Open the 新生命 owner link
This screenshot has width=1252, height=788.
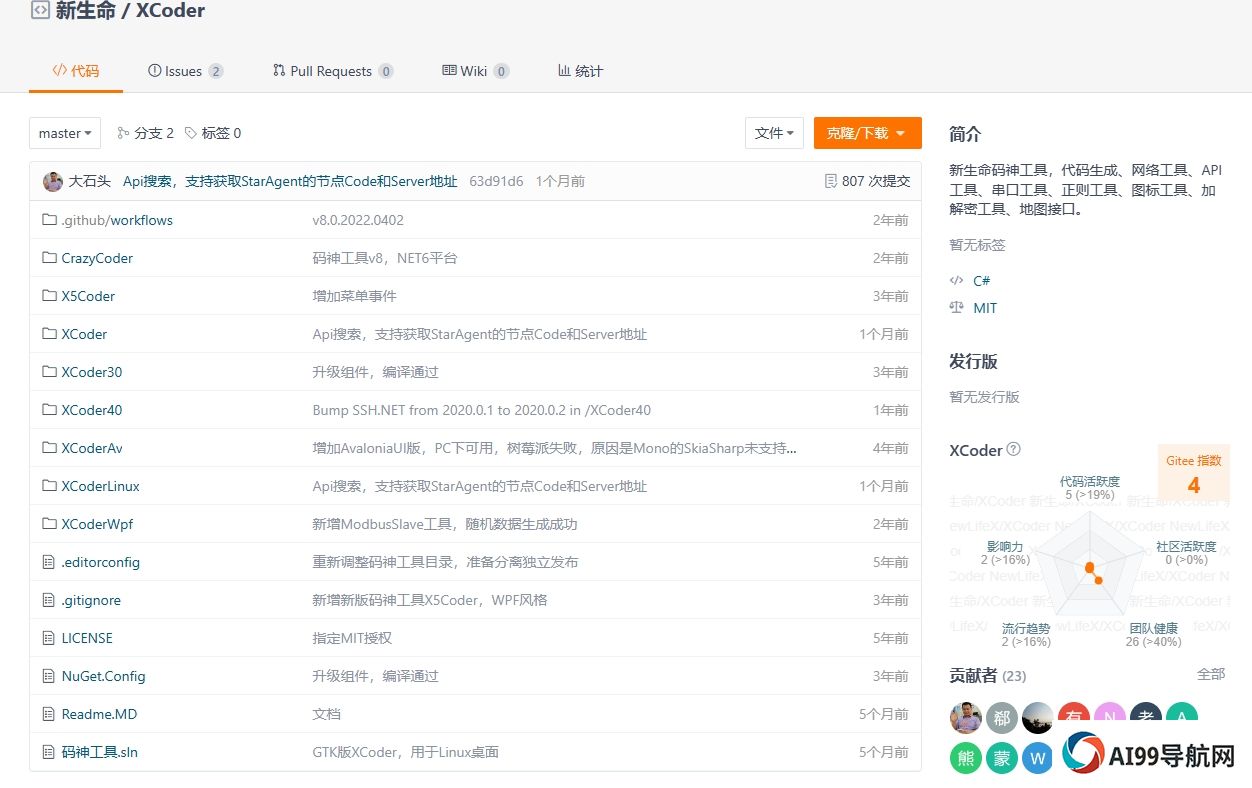pos(85,11)
